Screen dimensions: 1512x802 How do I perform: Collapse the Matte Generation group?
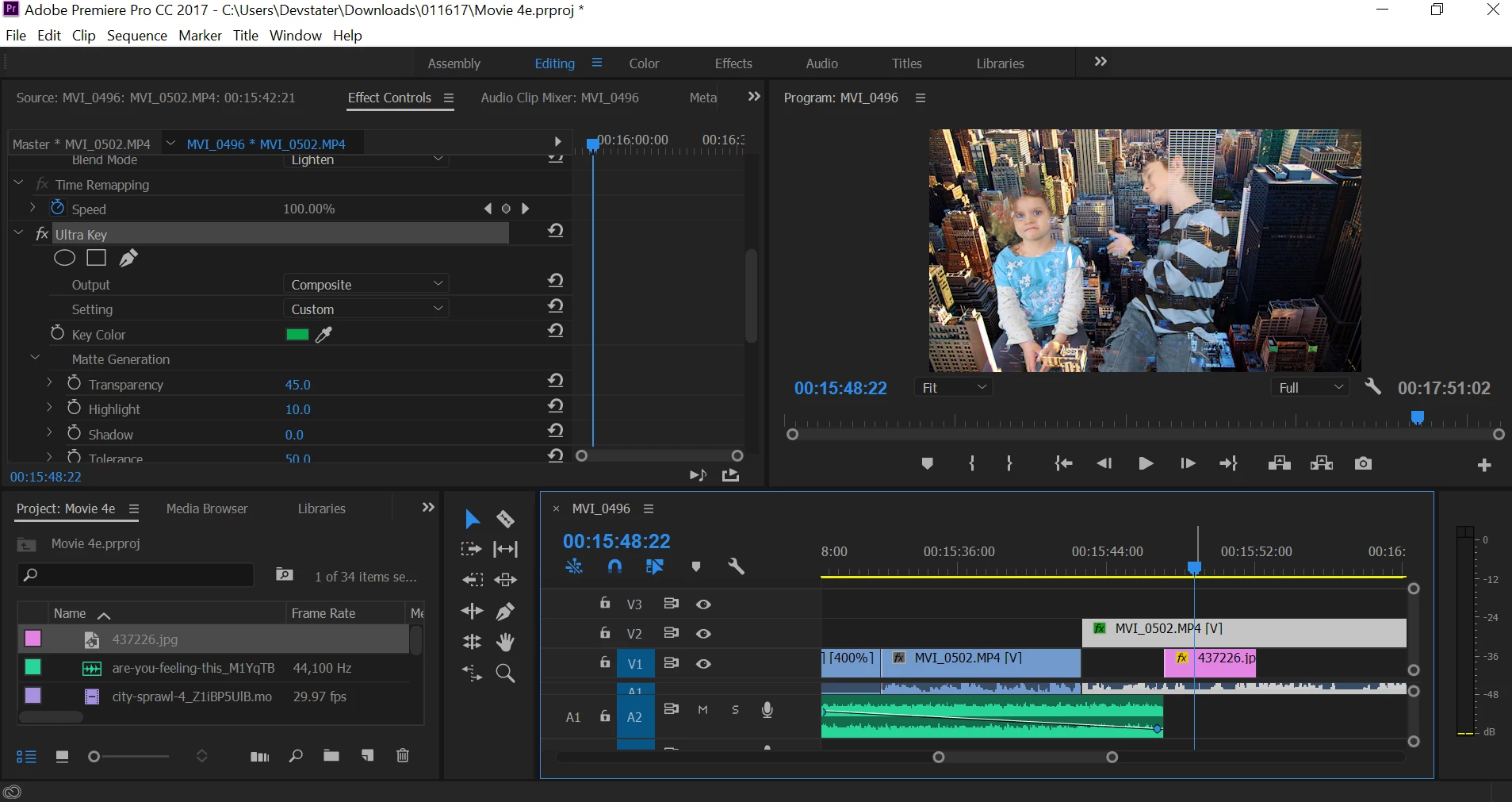35,358
